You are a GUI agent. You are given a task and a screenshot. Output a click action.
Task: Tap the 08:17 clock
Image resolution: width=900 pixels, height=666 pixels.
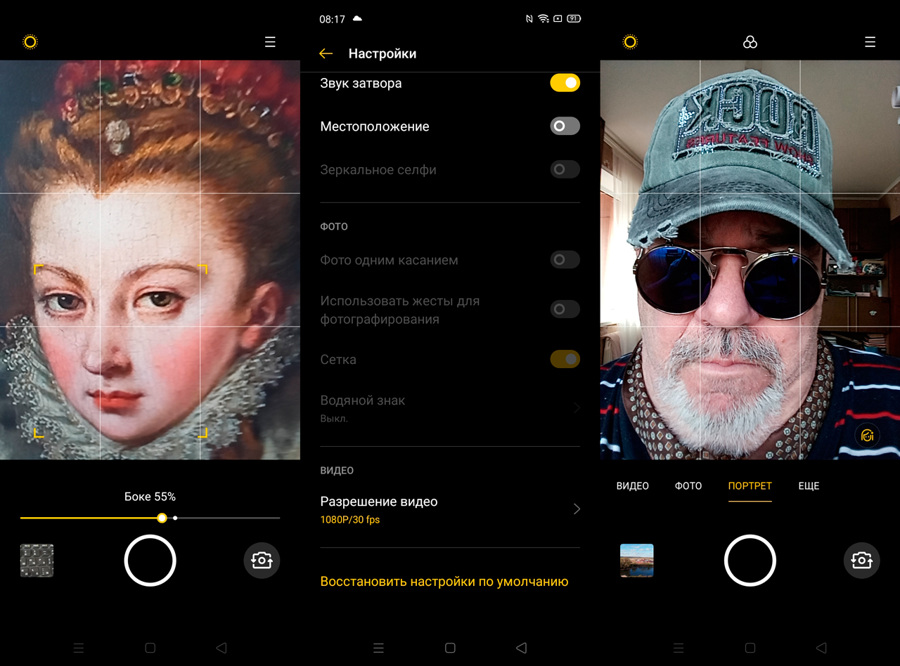332,19
